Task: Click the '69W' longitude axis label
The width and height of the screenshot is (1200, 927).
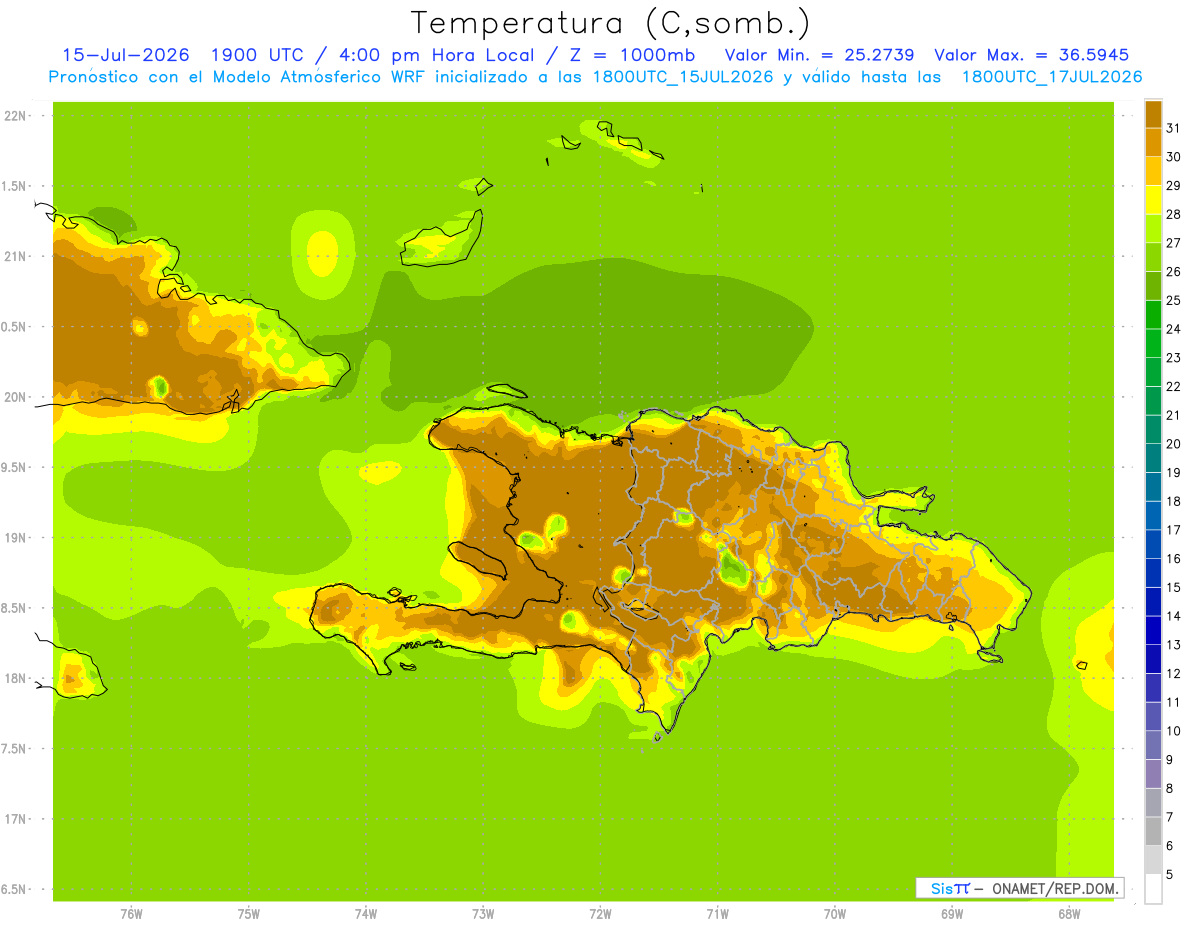Action: pos(952,913)
